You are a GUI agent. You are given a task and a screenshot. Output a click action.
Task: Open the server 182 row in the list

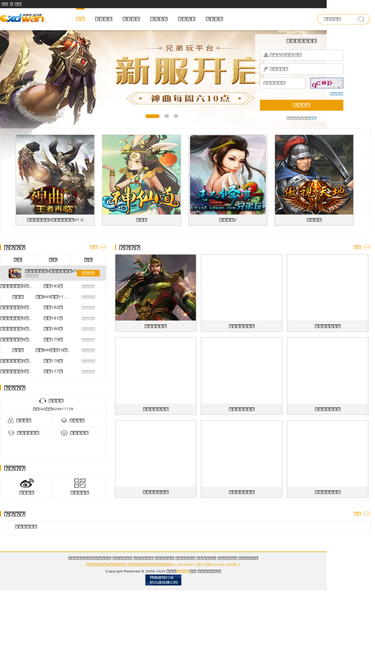point(53,308)
